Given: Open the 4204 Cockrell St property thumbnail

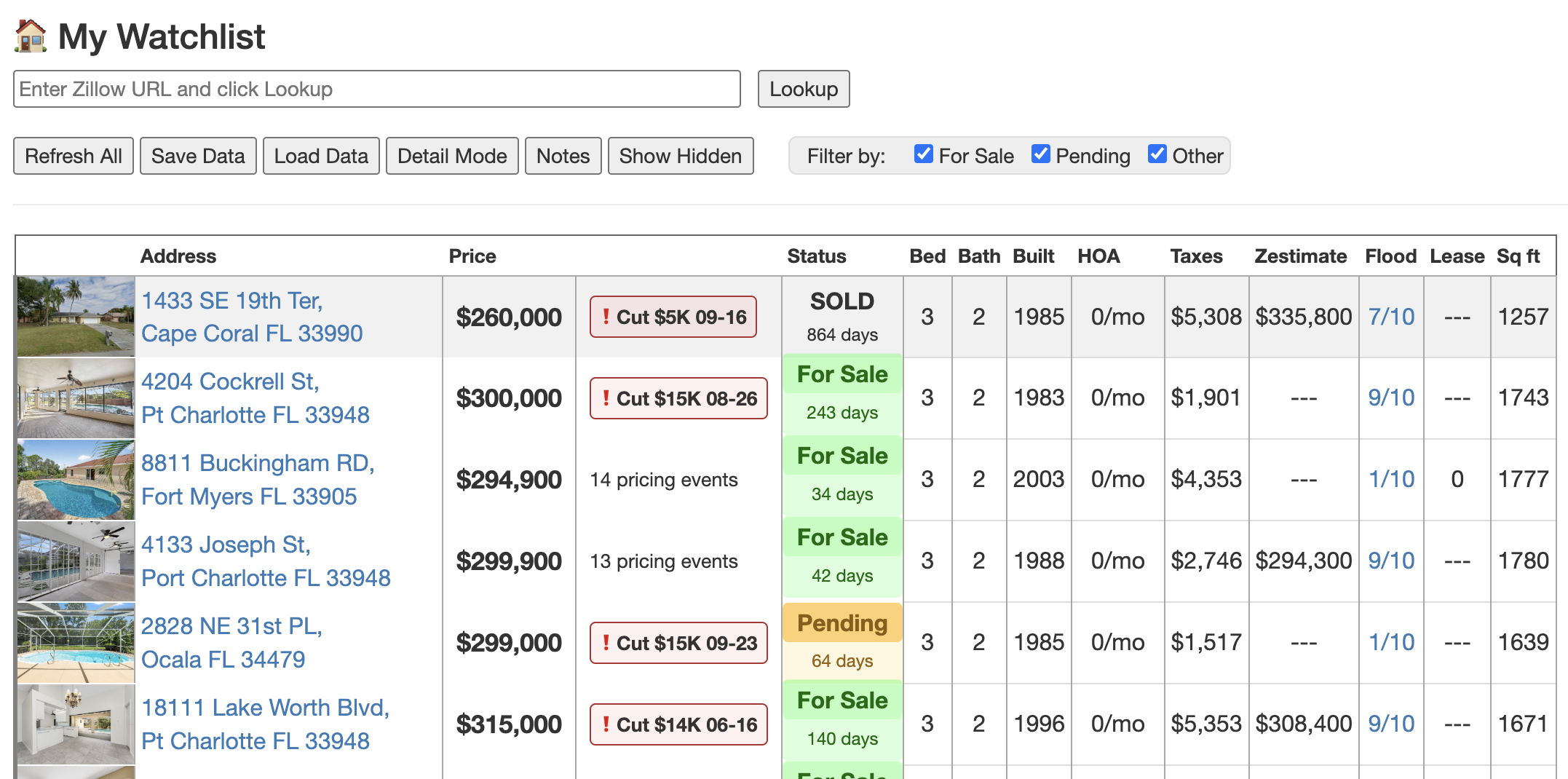Looking at the screenshot, I should coord(76,398).
